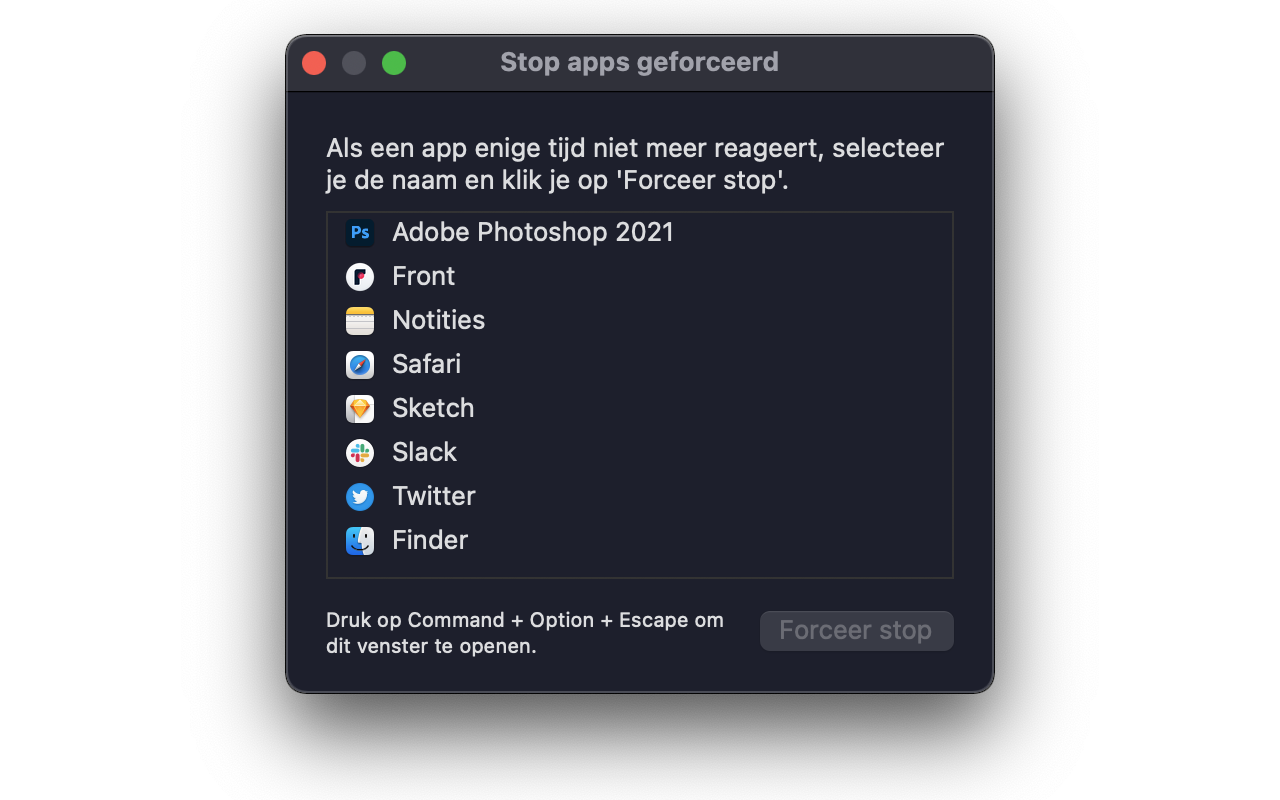
Task: Click the Notities notepad icon
Action: click(x=360, y=321)
